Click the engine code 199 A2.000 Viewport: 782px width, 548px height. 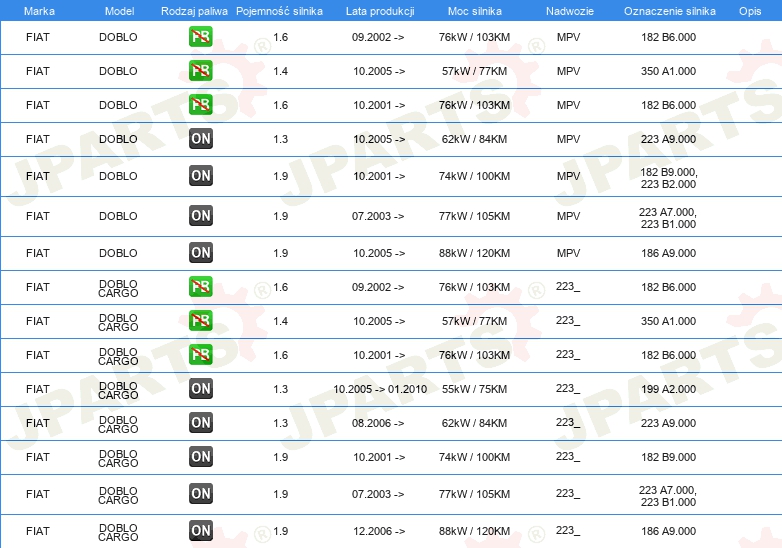tap(668, 389)
